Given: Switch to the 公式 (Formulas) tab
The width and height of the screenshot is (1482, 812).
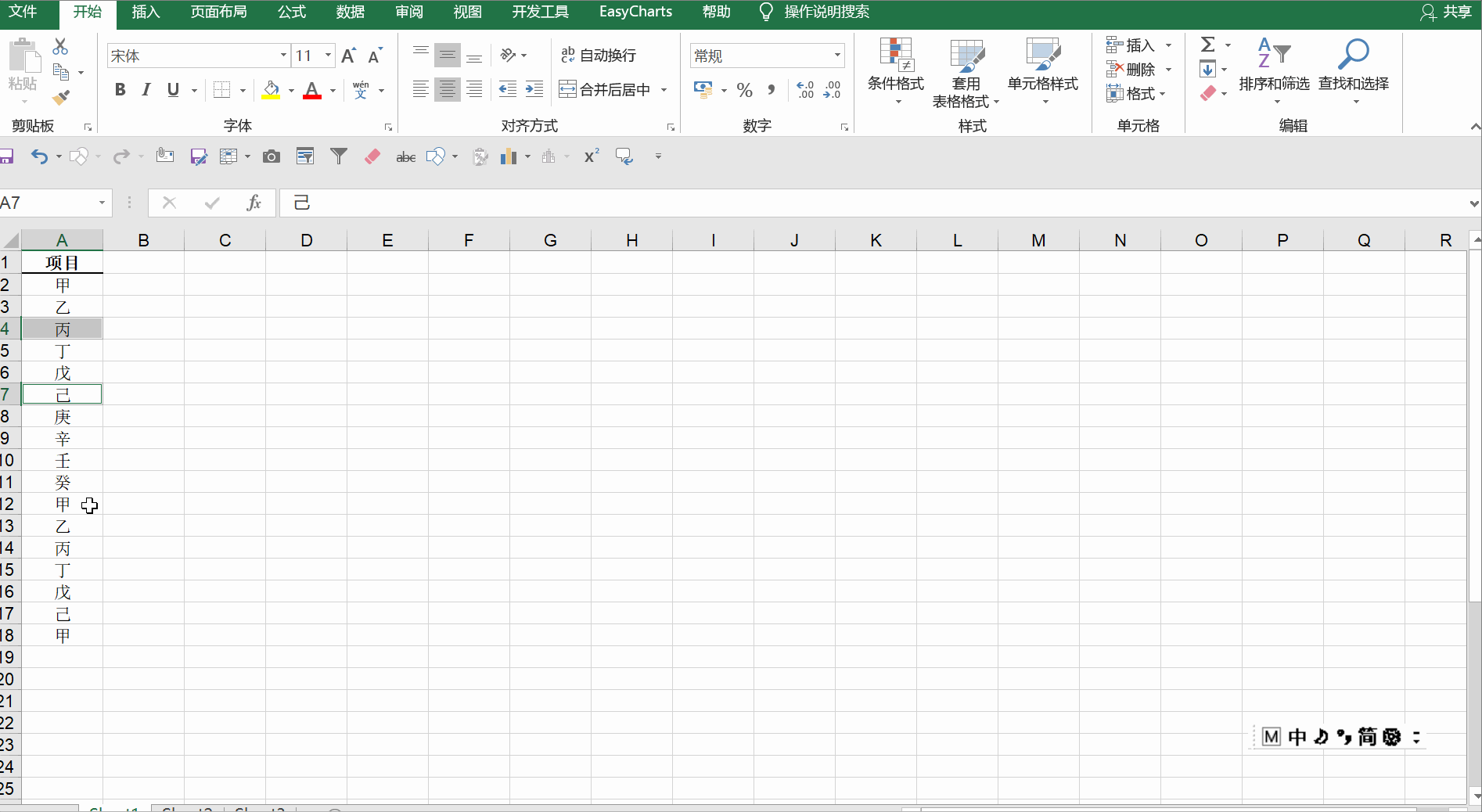Looking at the screenshot, I should [292, 12].
